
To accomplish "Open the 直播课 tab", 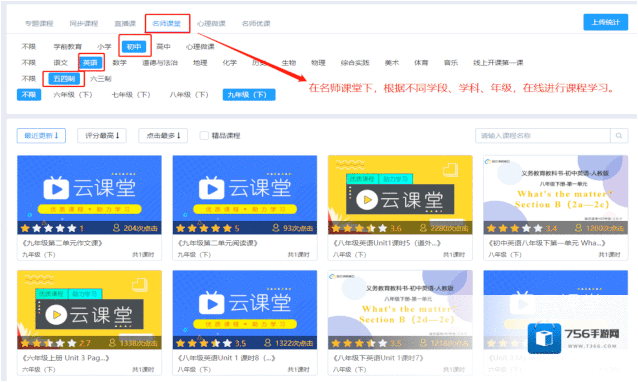I will click(125, 24).
